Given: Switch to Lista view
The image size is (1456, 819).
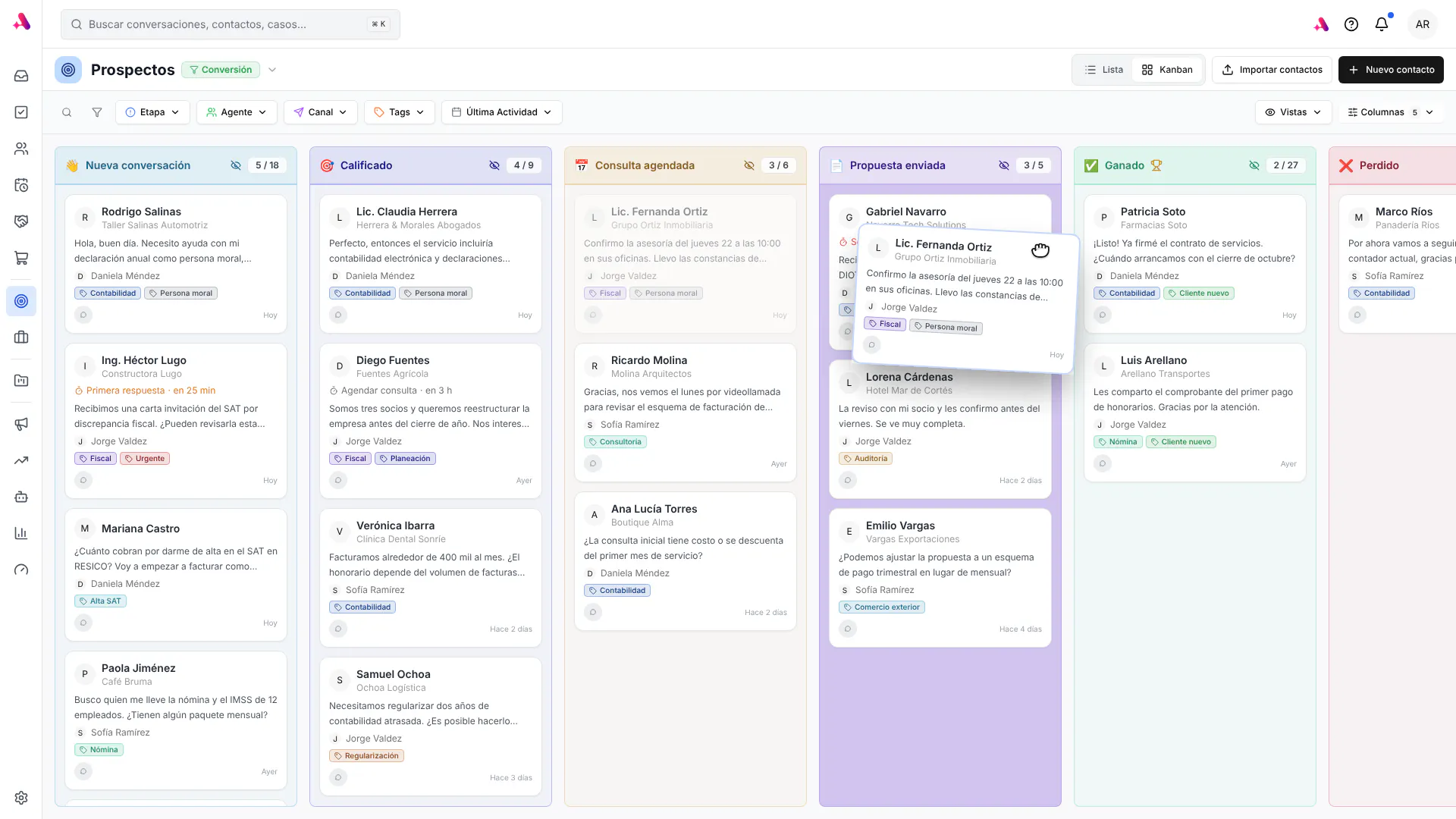Looking at the screenshot, I should click(x=1104, y=70).
